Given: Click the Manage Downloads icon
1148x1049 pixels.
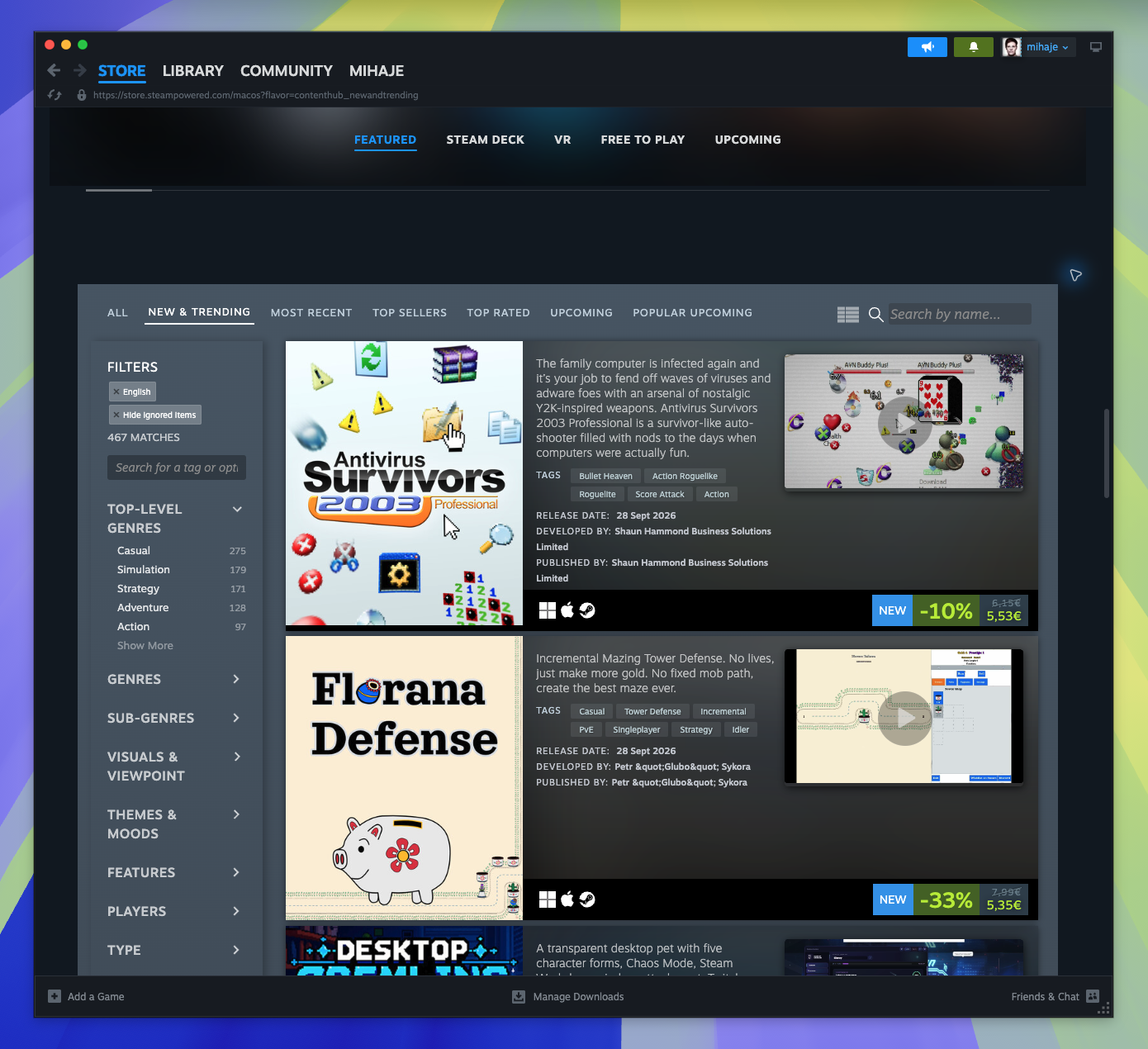Looking at the screenshot, I should [519, 997].
